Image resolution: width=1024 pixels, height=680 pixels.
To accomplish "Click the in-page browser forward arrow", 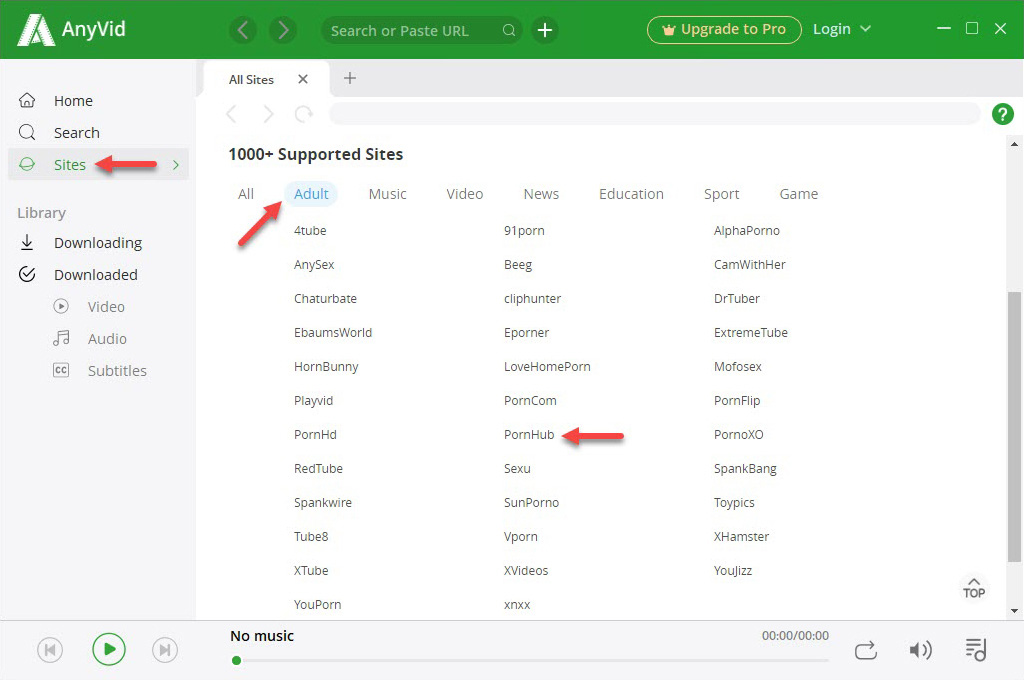I will (268, 114).
